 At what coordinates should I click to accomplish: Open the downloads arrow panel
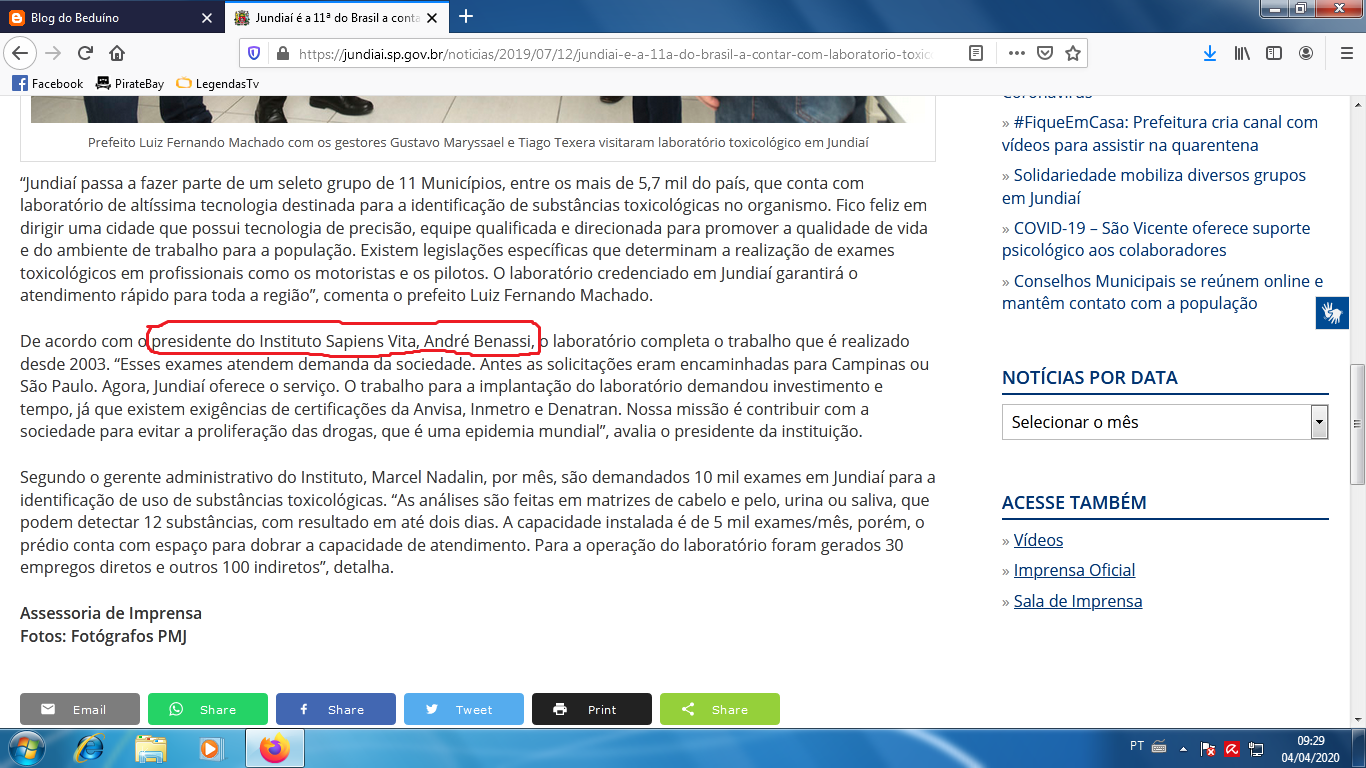click(x=1210, y=53)
